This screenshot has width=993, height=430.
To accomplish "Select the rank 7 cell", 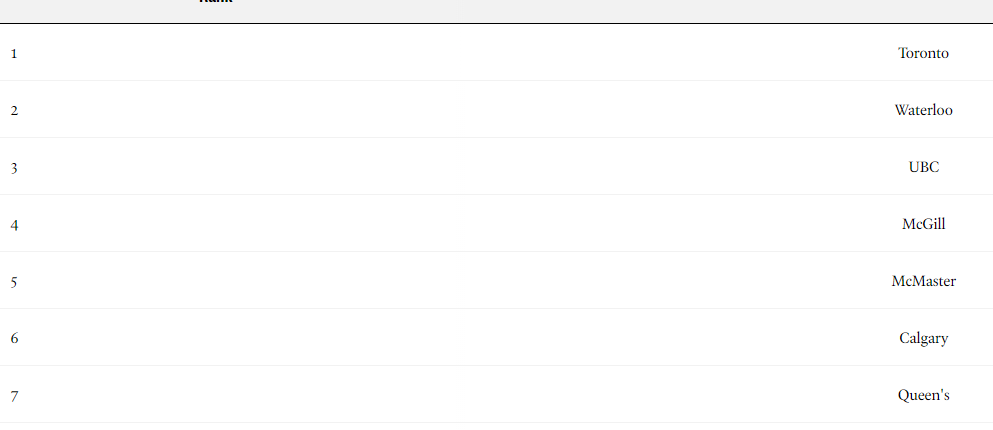I will (14, 396).
